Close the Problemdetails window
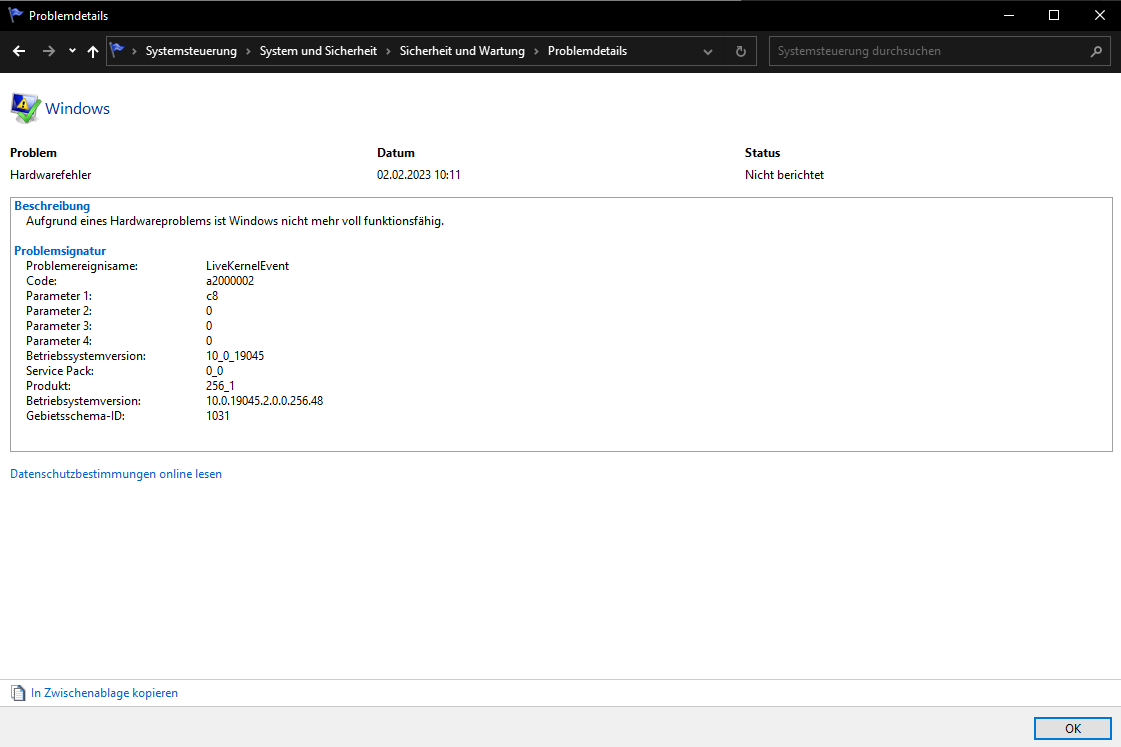1121x747 pixels. (1100, 15)
